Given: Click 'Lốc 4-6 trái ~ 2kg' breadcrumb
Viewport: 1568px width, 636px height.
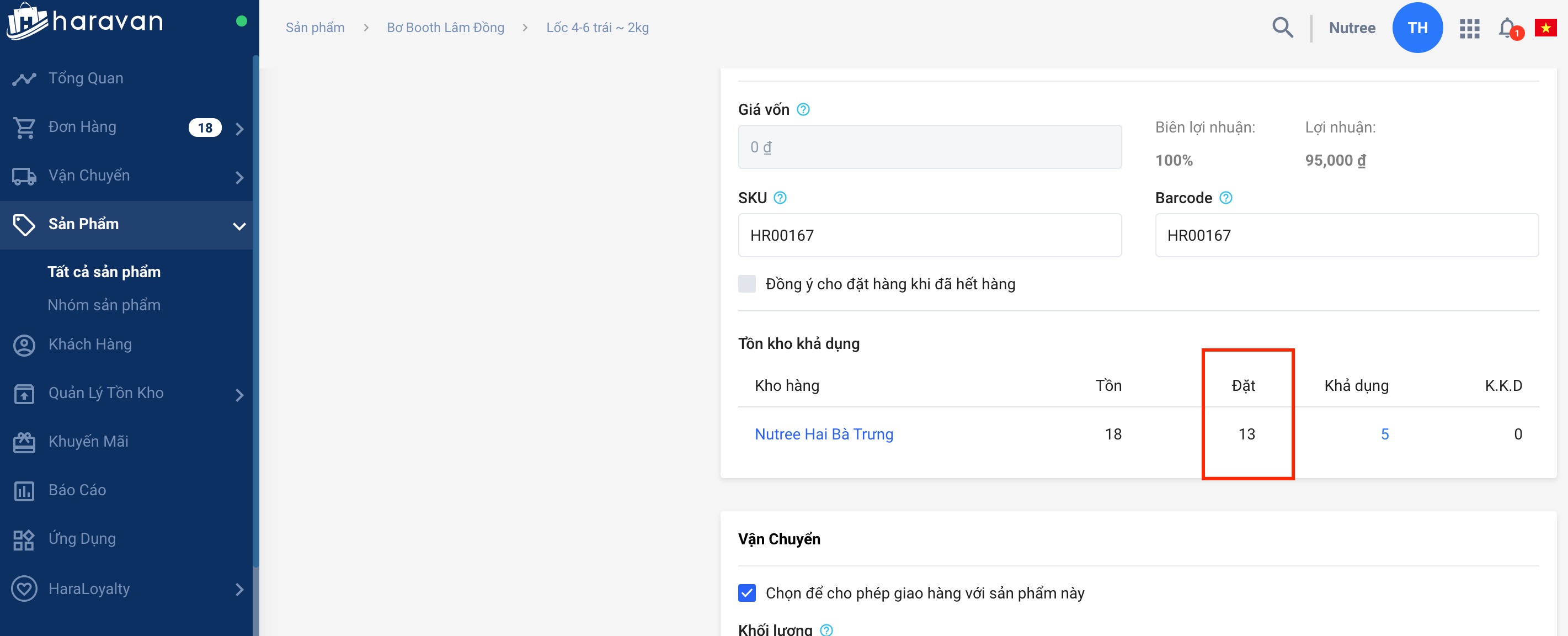Looking at the screenshot, I should [598, 28].
